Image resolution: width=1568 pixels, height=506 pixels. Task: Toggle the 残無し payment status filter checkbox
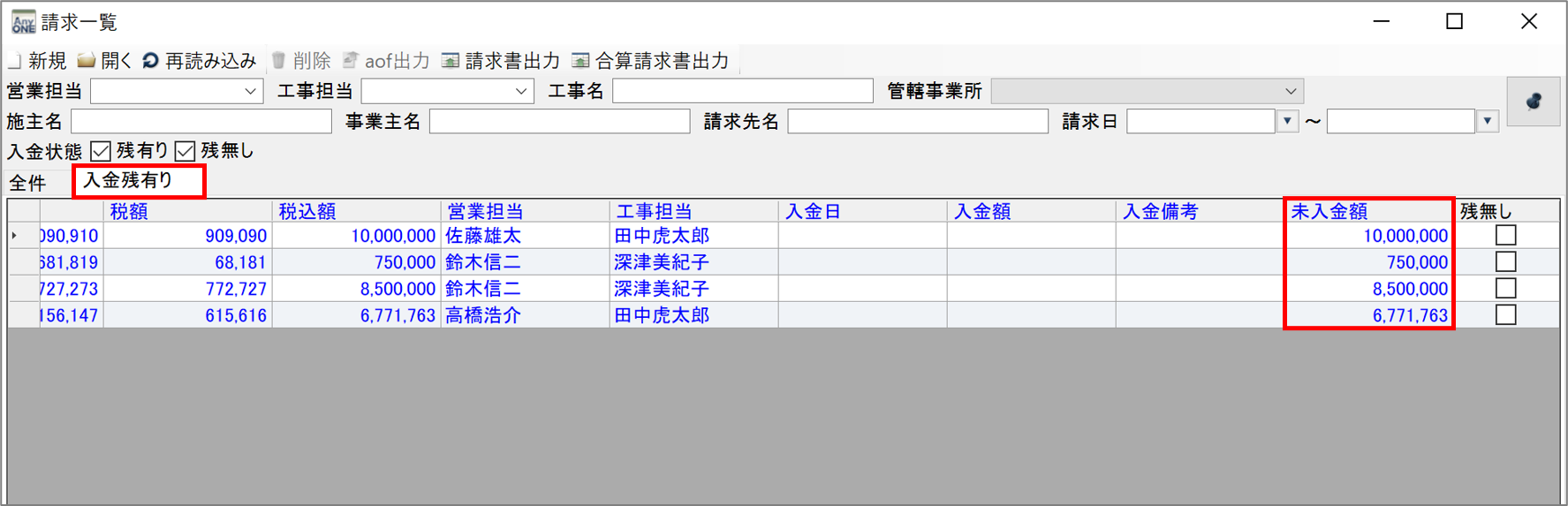coord(185,151)
